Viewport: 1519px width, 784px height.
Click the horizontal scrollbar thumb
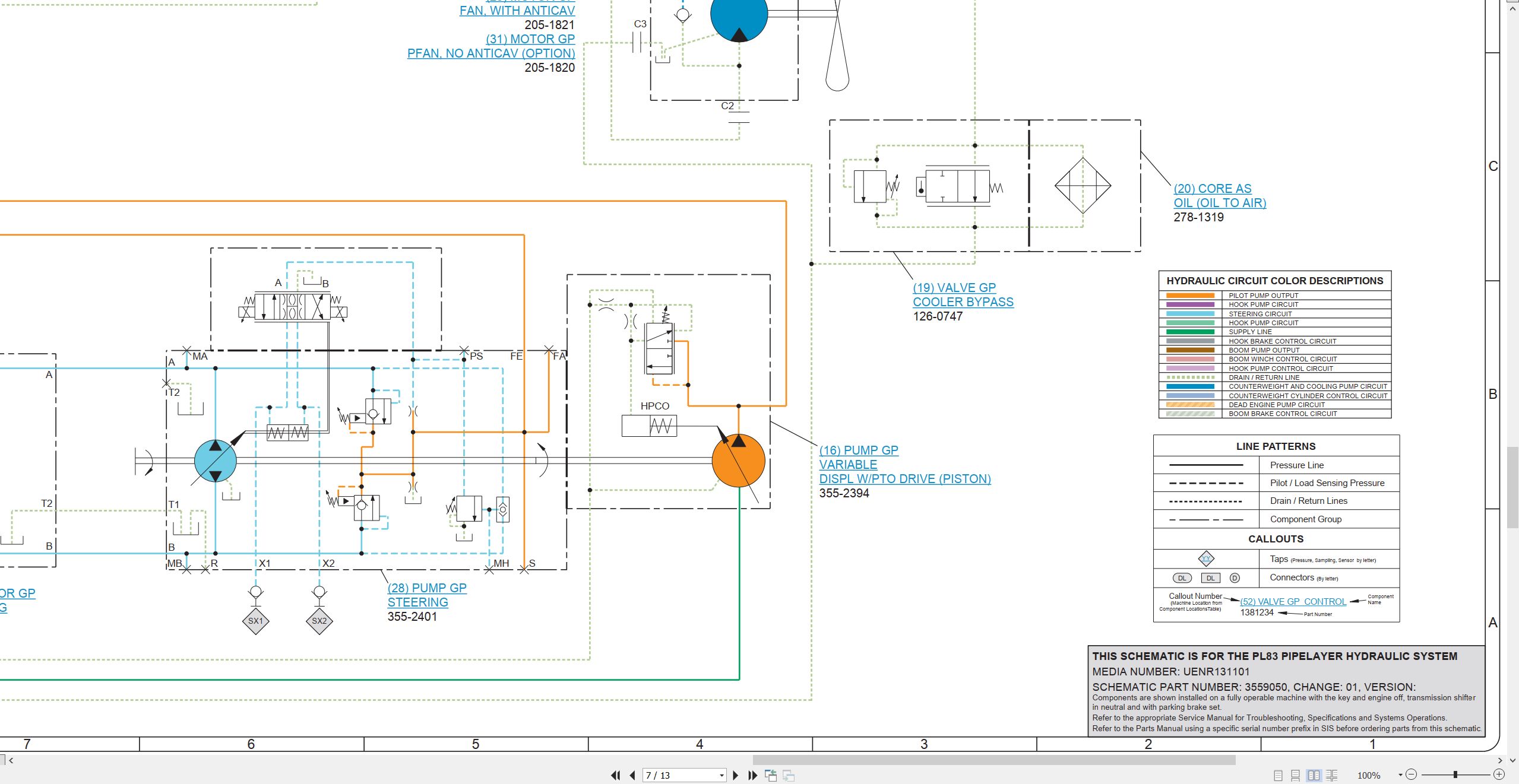tap(994, 760)
